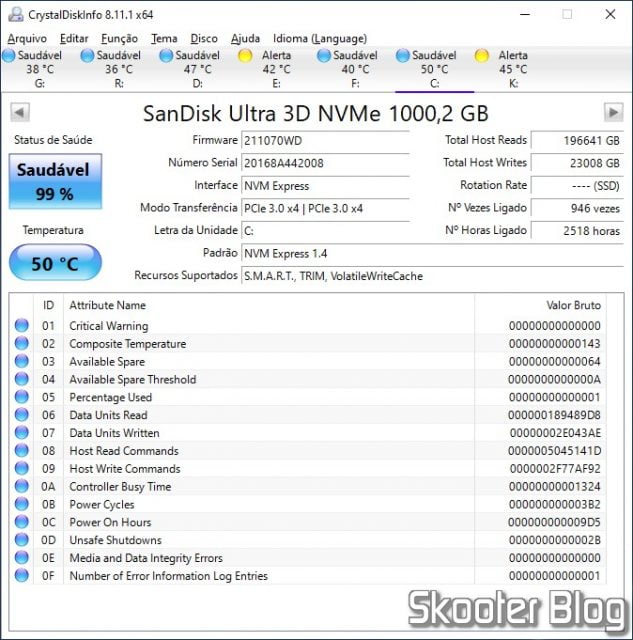Open the Função menu

[119, 38]
